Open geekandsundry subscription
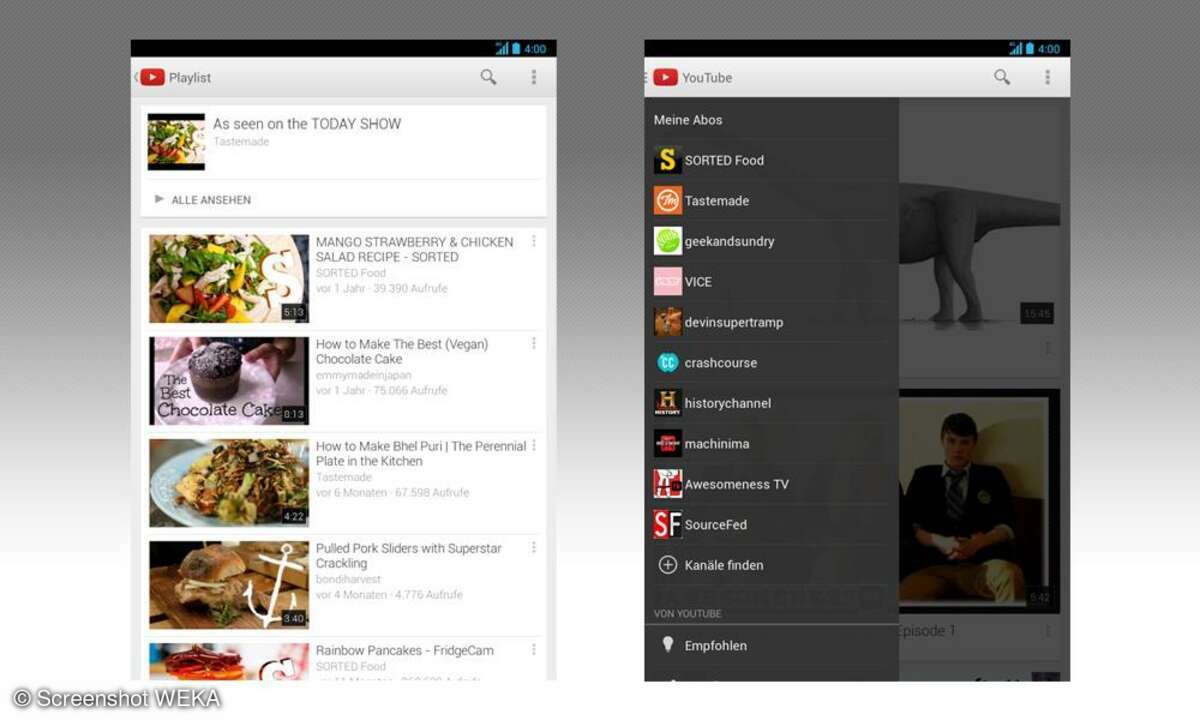1200x720 pixels. coord(771,241)
